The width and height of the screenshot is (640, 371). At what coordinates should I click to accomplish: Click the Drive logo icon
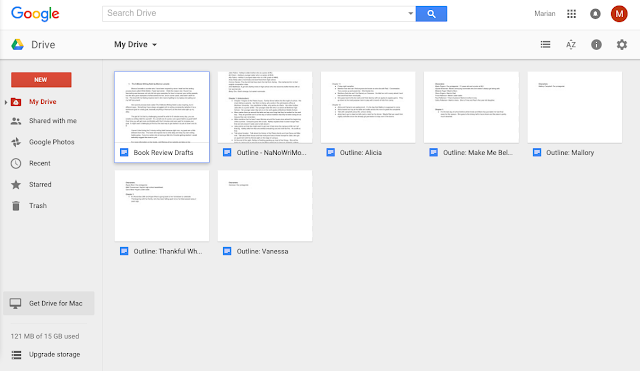(x=17, y=44)
